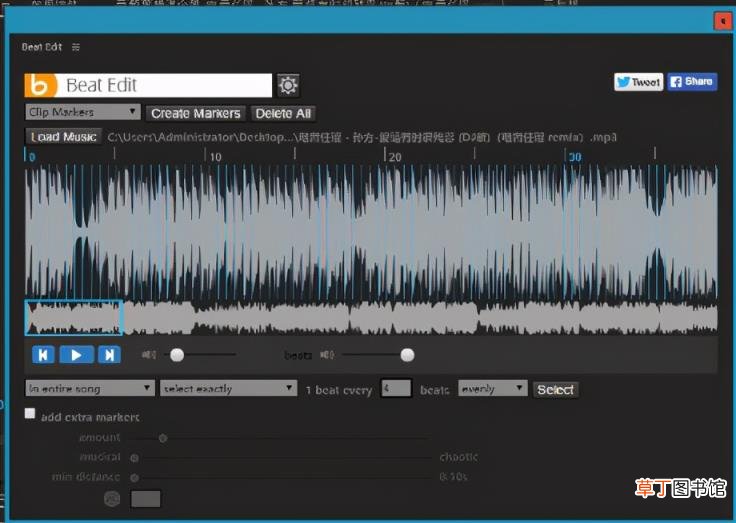Click the beats volume speaker icon
This screenshot has width=736, height=523.
(x=327, y=355)
